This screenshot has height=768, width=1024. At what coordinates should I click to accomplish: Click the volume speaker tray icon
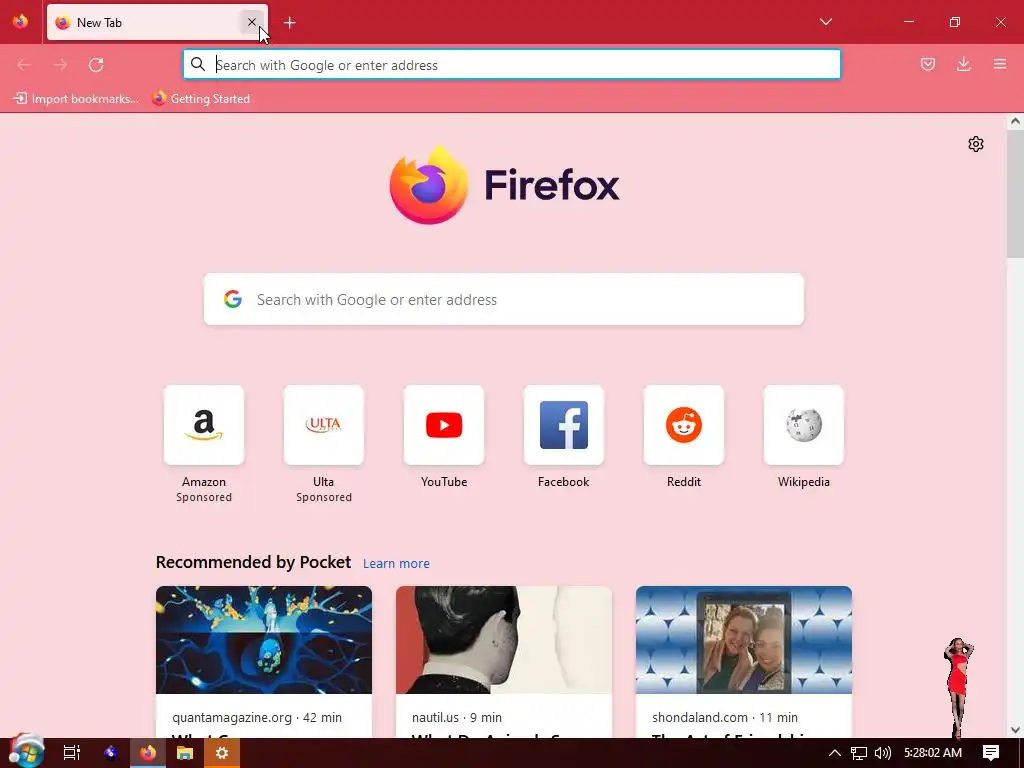[x=883, y=753]
